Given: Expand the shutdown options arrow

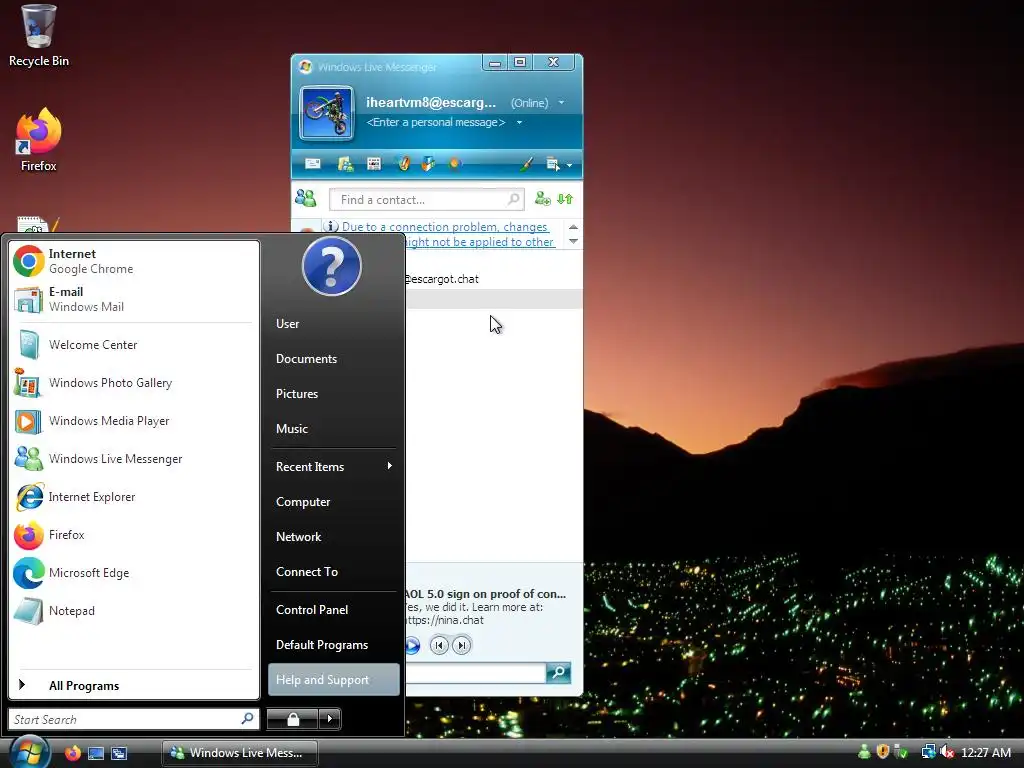Looking at the screenshot, I should click(x=330, y=719).
